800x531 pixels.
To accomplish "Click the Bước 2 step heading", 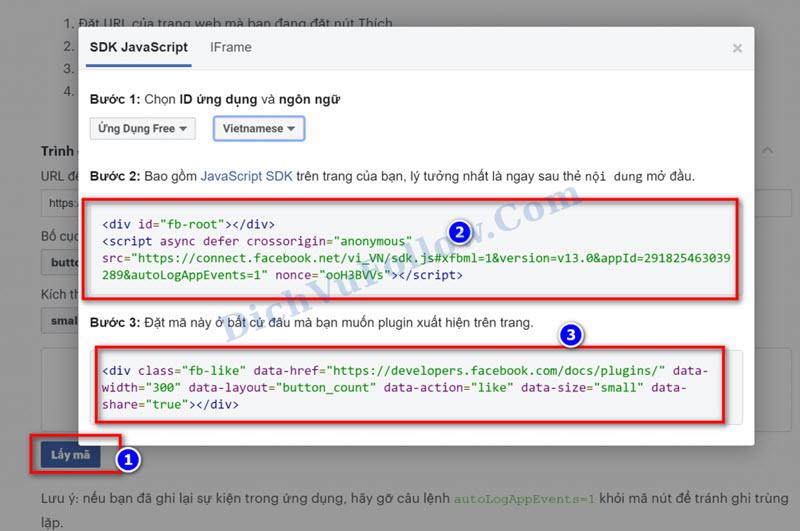I will 116,176.
